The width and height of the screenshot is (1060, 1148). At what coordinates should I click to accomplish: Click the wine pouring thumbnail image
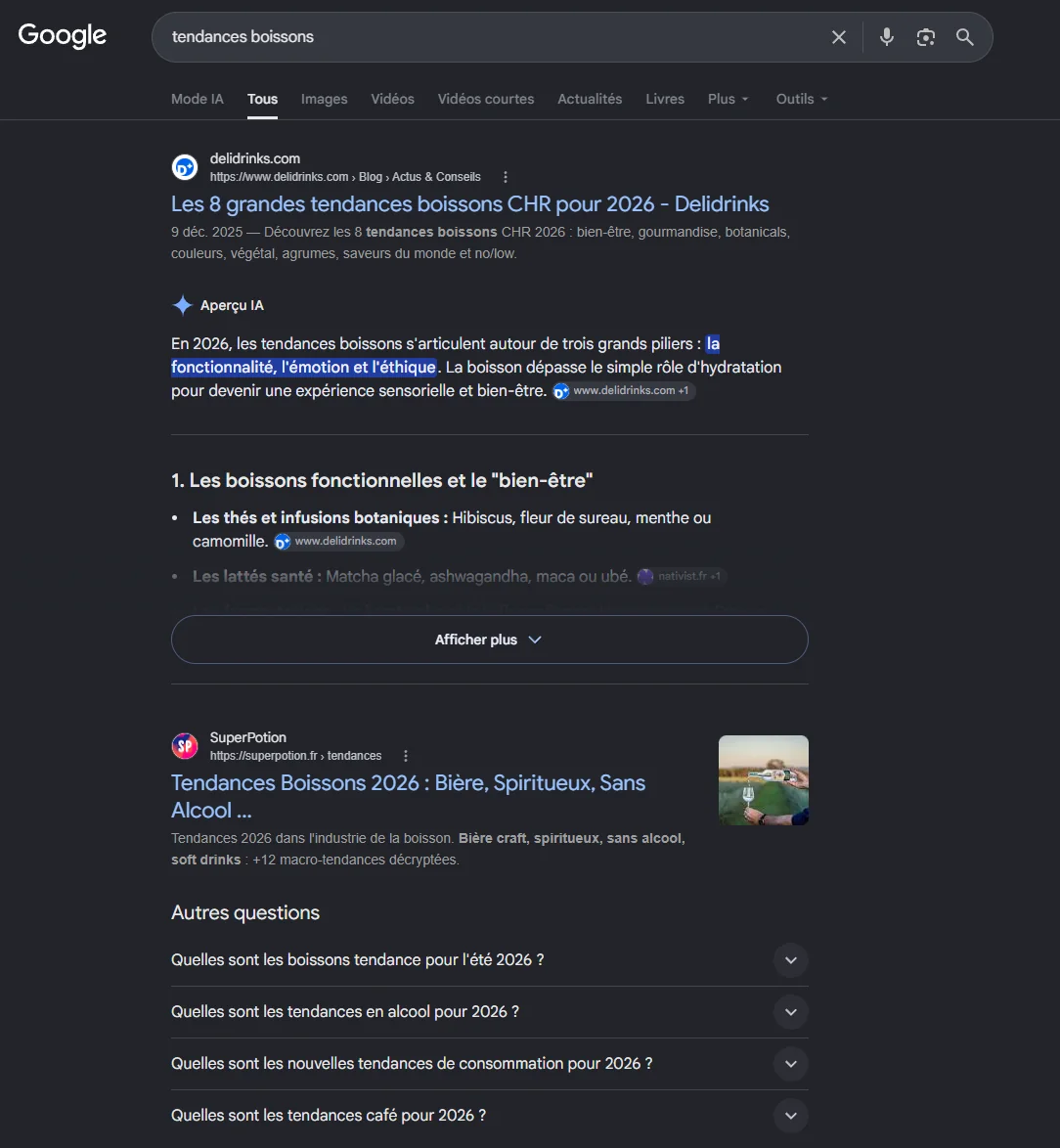[764, 779]
